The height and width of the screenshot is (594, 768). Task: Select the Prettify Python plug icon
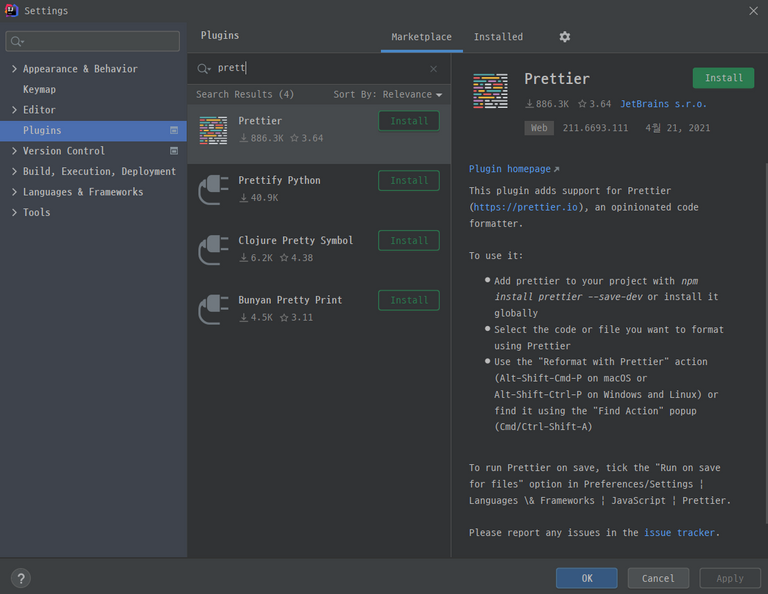pos(214,190)
